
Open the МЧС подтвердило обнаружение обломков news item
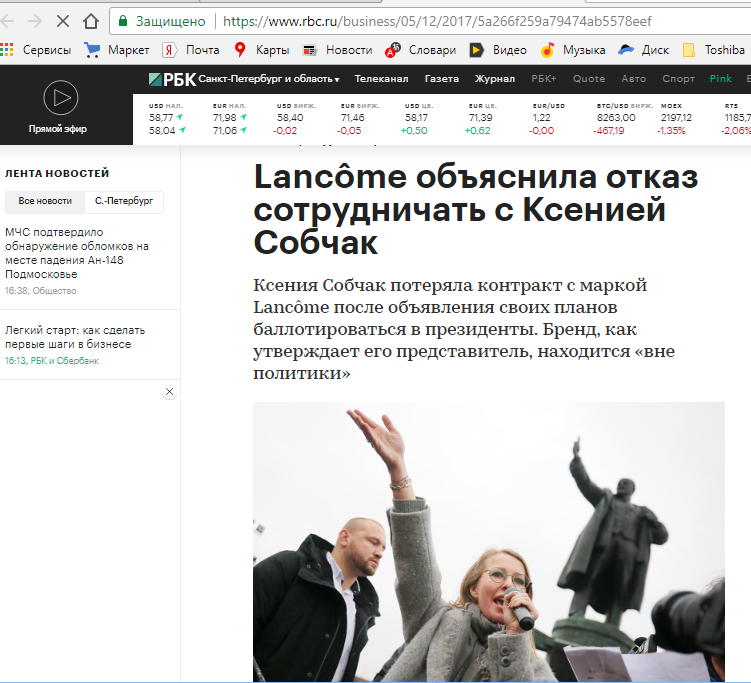77,253
